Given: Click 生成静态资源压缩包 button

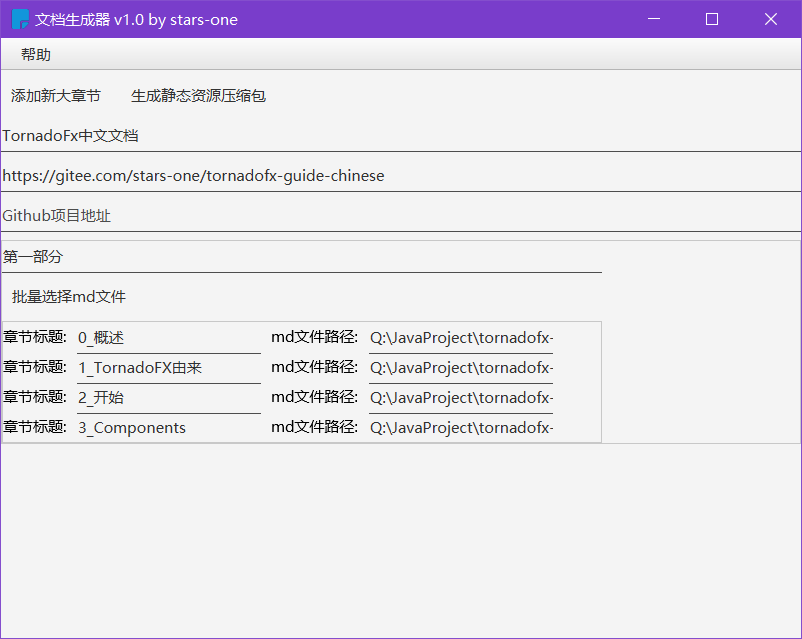Looking at the screenshot, I should coord(198,96).
